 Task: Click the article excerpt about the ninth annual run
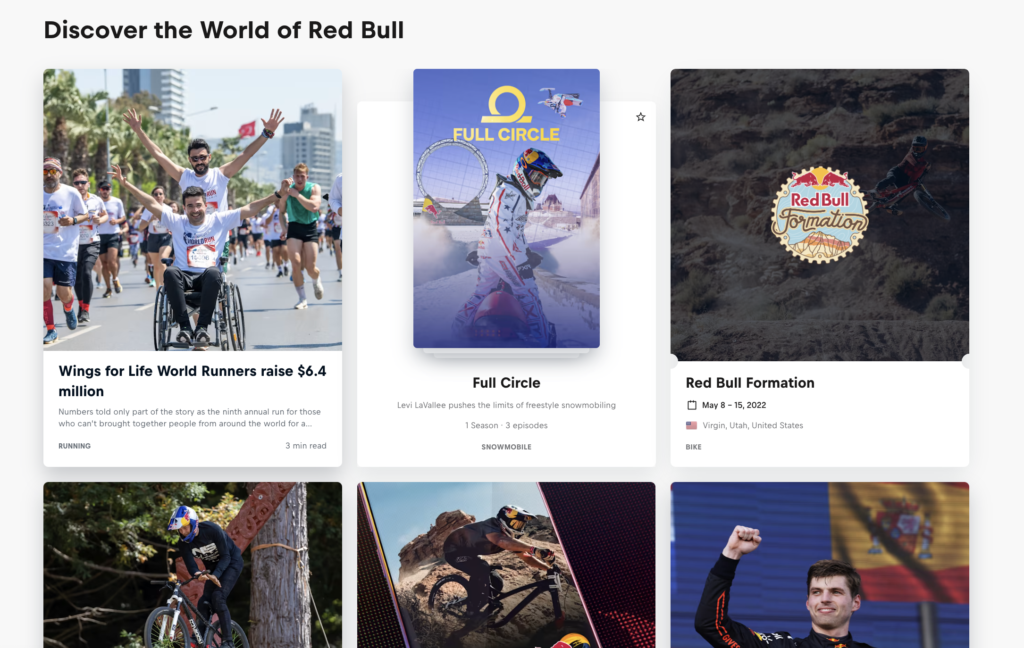[189, 417]
